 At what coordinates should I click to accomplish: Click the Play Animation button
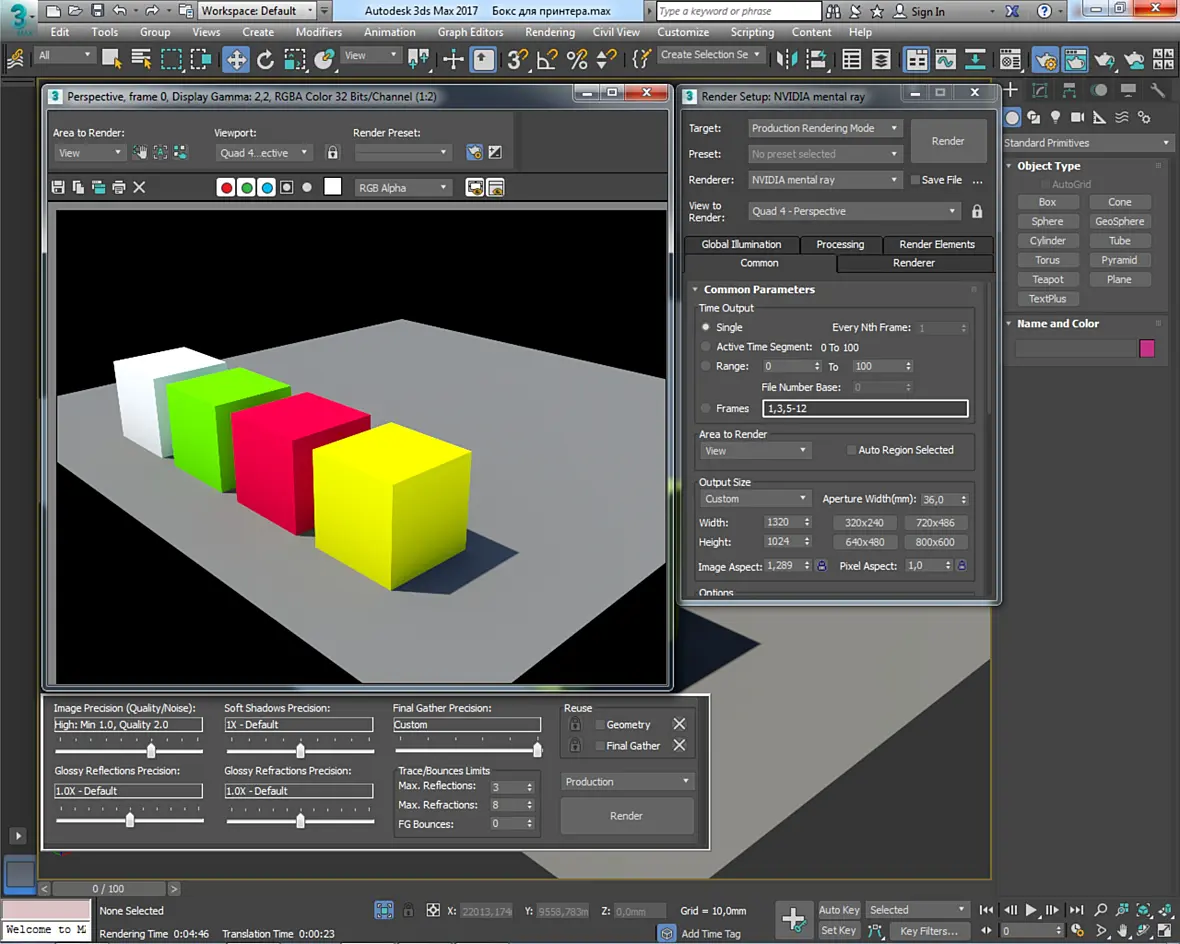(1031, 910)
